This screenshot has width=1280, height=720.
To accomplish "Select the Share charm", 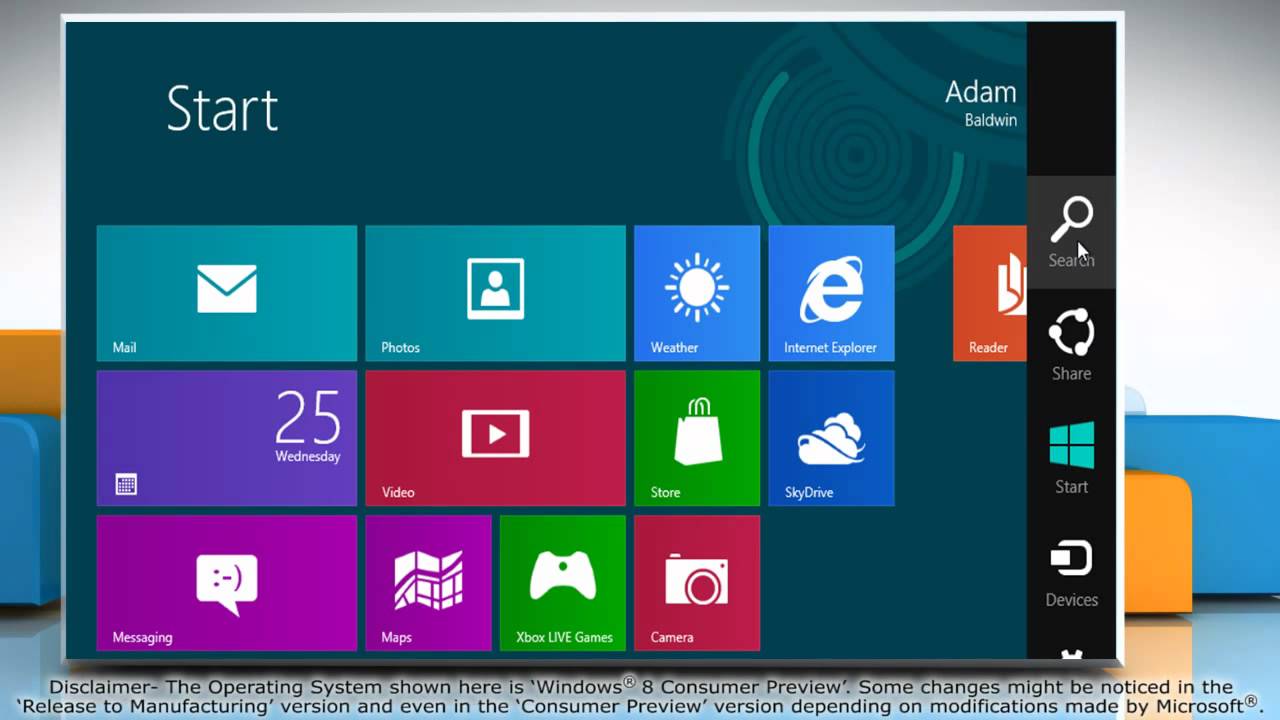I will coord(1071,346).
